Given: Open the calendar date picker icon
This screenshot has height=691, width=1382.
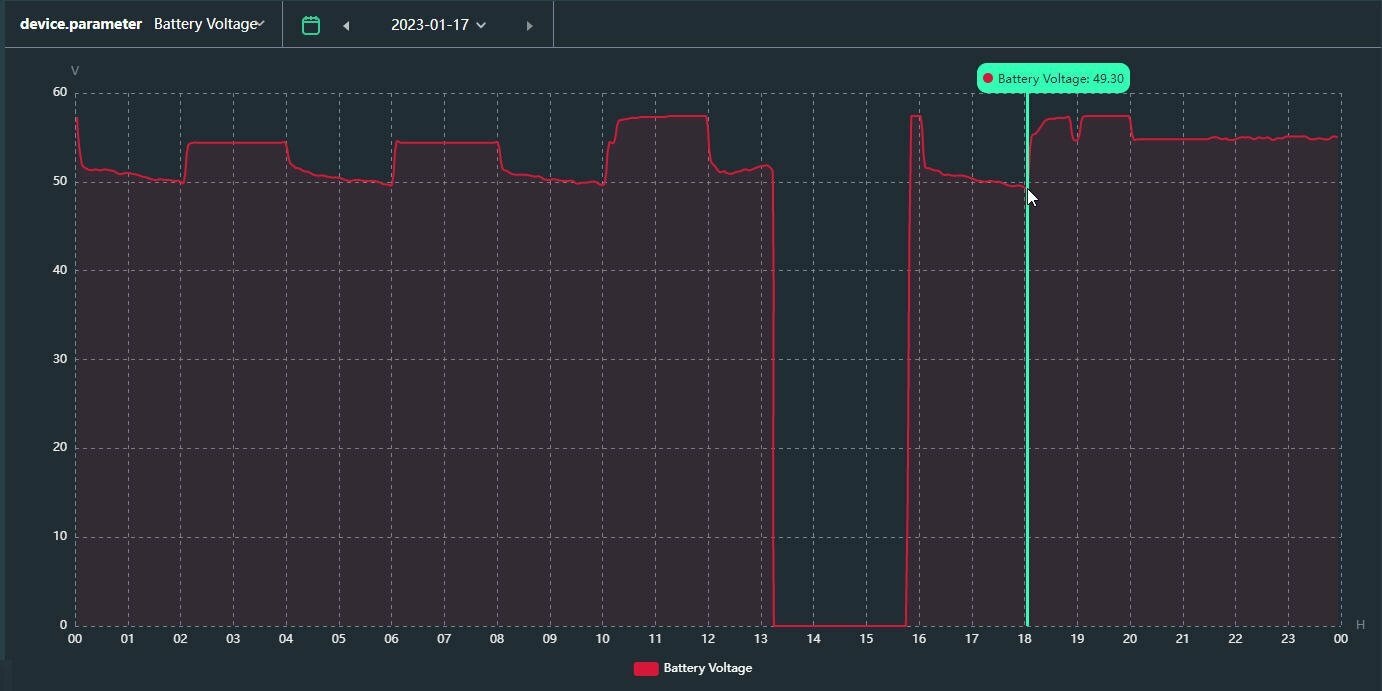Looking at the screenshot, I should [x=311, y=25].
